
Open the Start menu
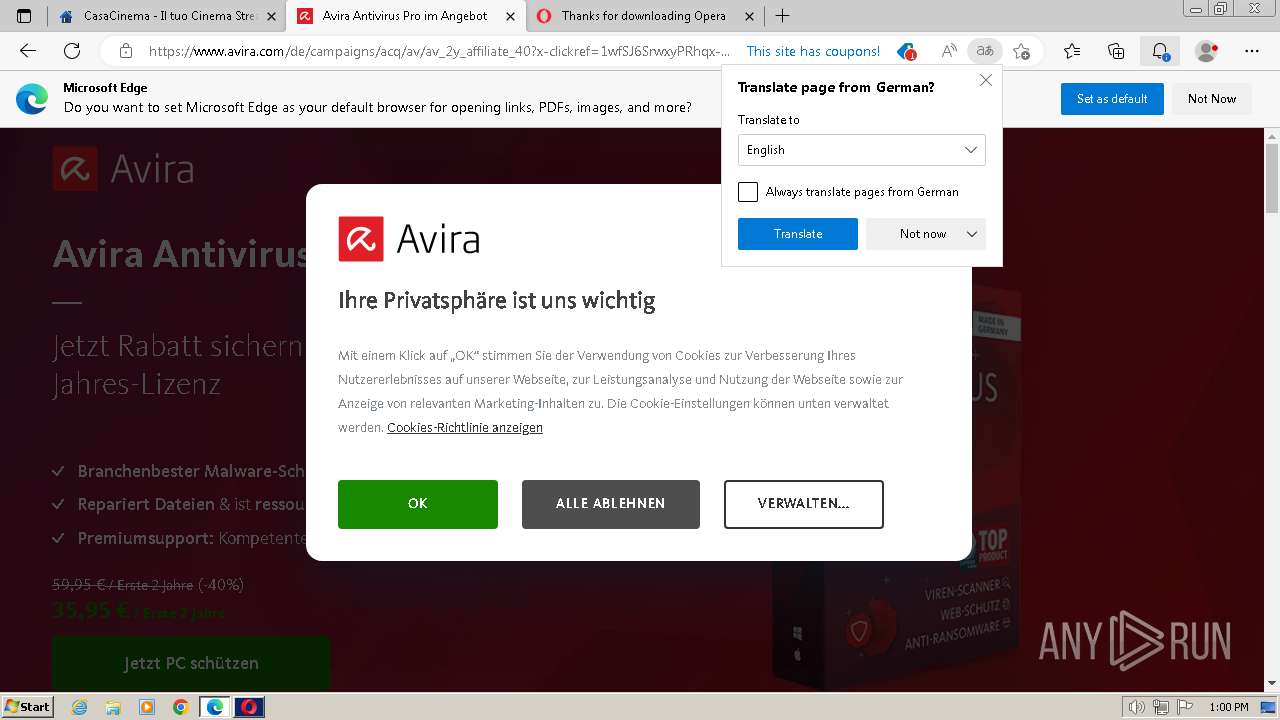click(28, 707)
